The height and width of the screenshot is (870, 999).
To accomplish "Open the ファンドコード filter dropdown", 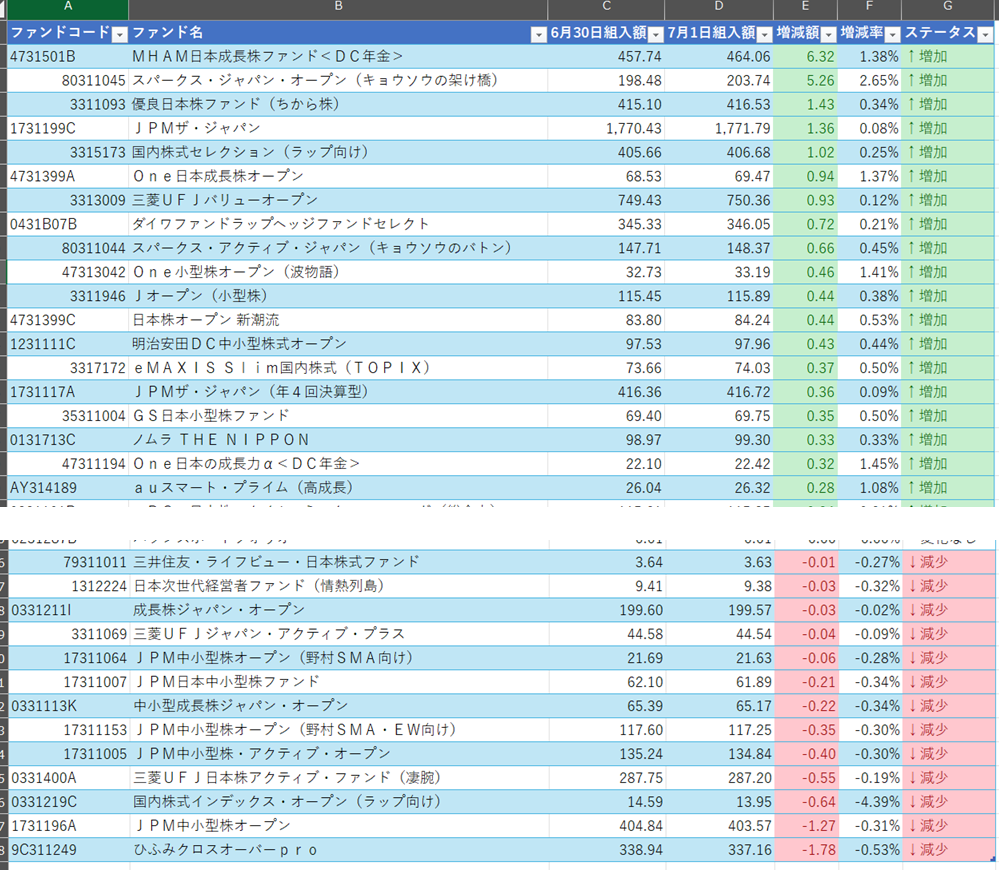I will 119,34.
